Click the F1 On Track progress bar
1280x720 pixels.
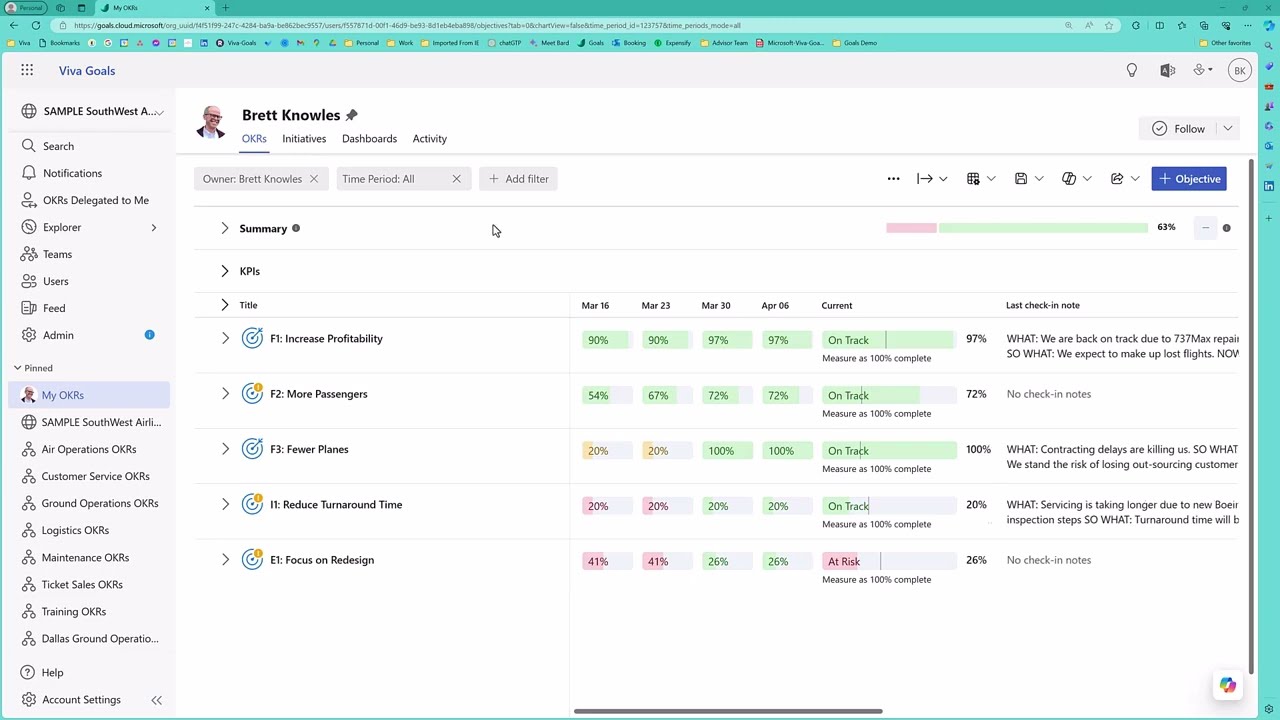pyautogui.click(x=888, y=340)
